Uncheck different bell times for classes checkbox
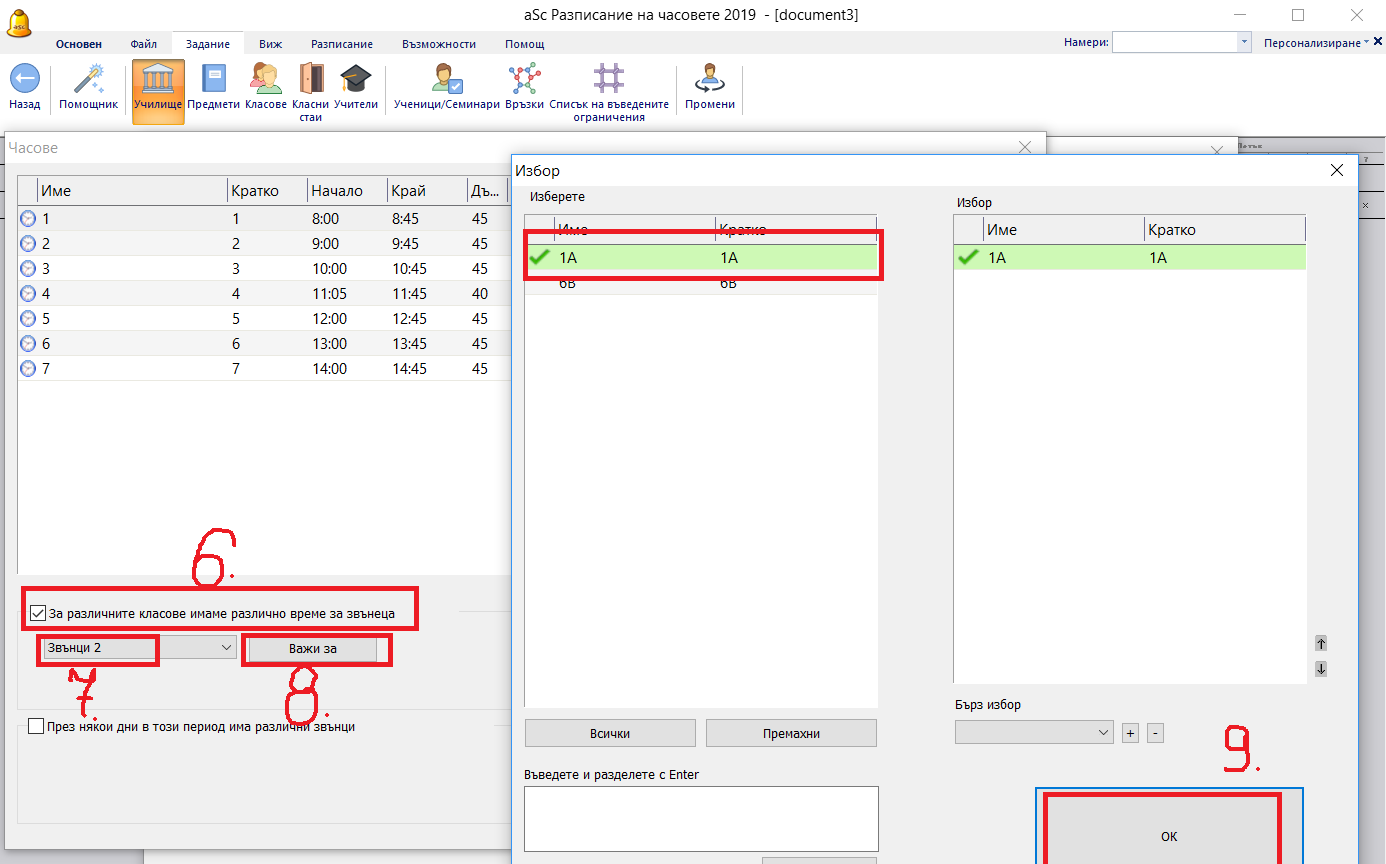This screenshot has width=1386, height=864. 38,613
